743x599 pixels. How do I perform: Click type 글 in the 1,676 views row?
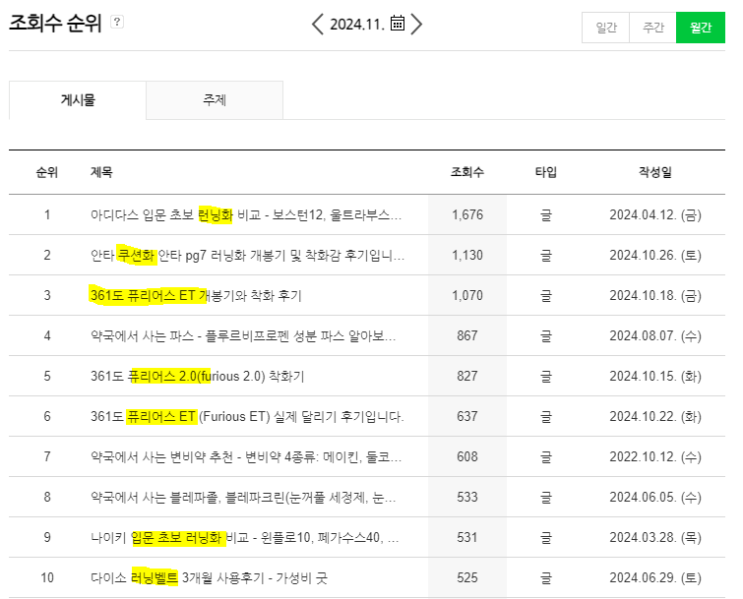[x=546, y=215]
